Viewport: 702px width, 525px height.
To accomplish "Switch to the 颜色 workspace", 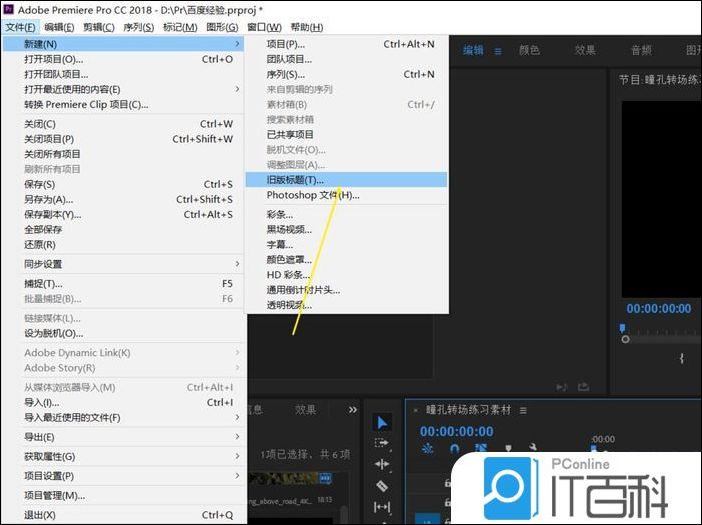I will click(529, 50).
